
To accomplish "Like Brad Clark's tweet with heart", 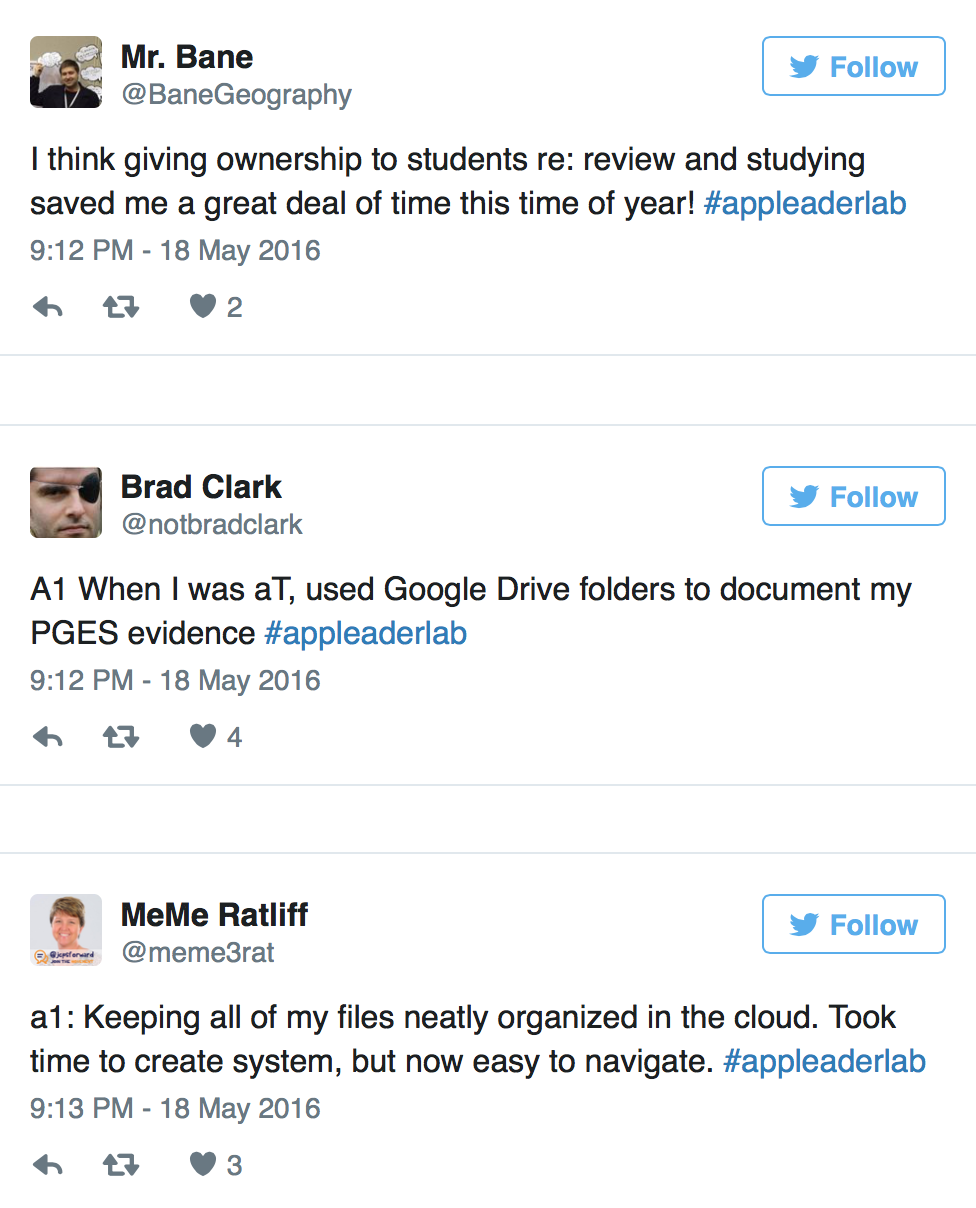I will [204, 737].
